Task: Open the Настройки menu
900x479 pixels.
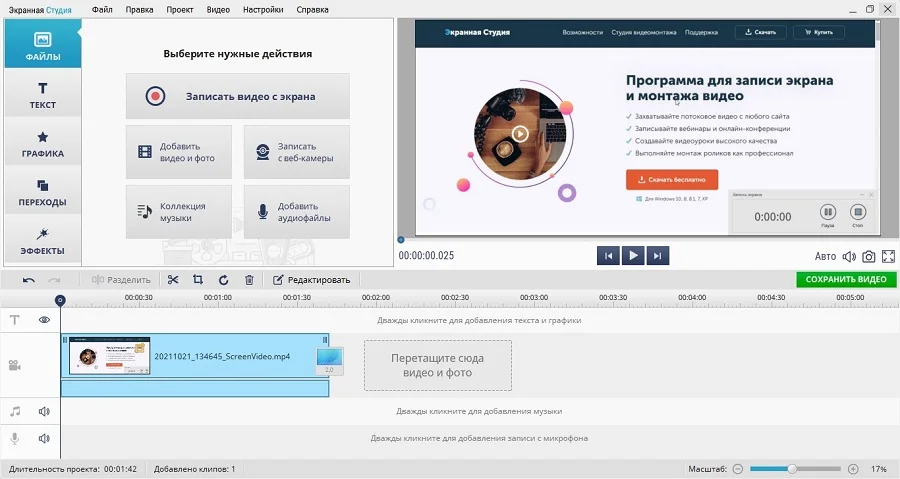Action: coord(268,9)
